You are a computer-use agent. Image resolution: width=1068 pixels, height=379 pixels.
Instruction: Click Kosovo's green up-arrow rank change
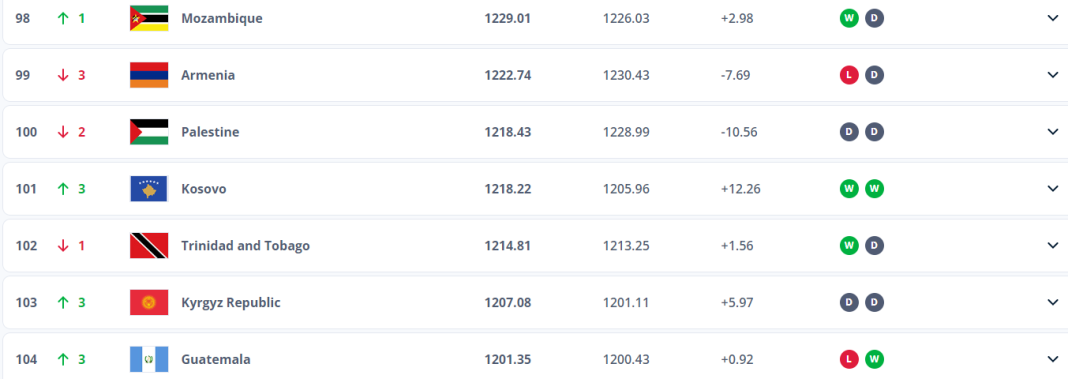click(72, 189)
